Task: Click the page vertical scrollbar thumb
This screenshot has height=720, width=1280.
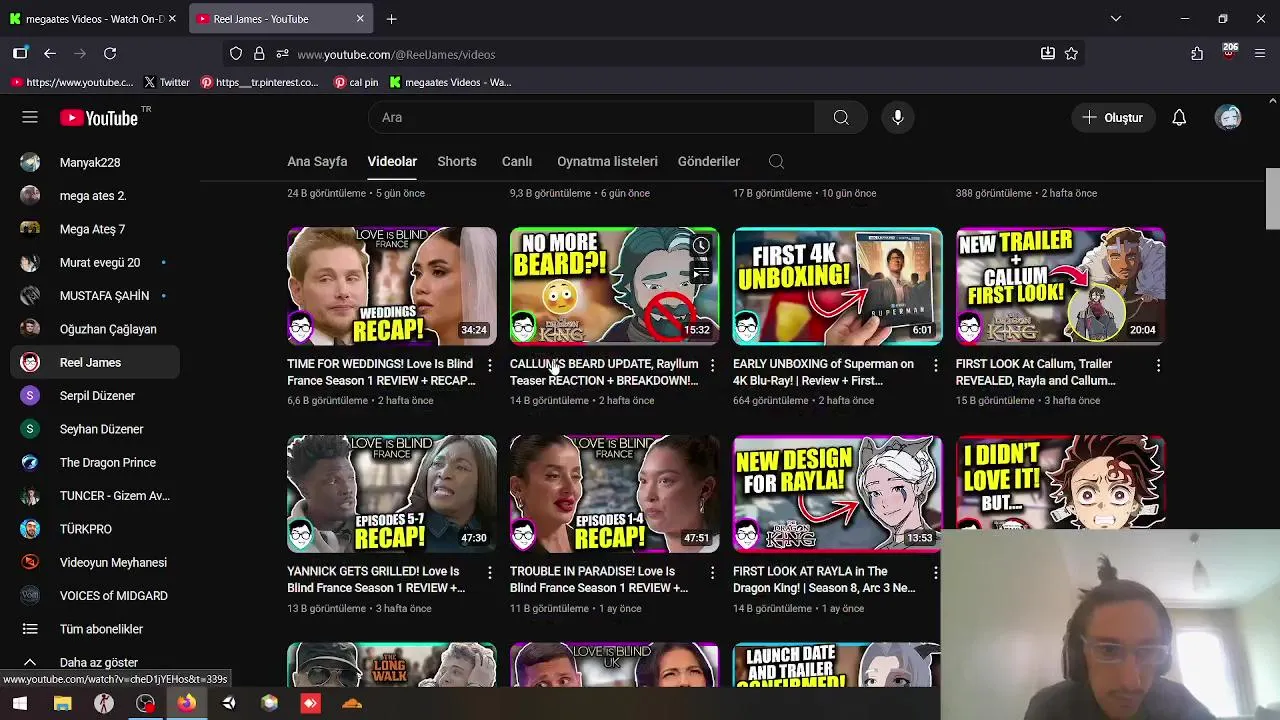Action: tap(1272, 198)
